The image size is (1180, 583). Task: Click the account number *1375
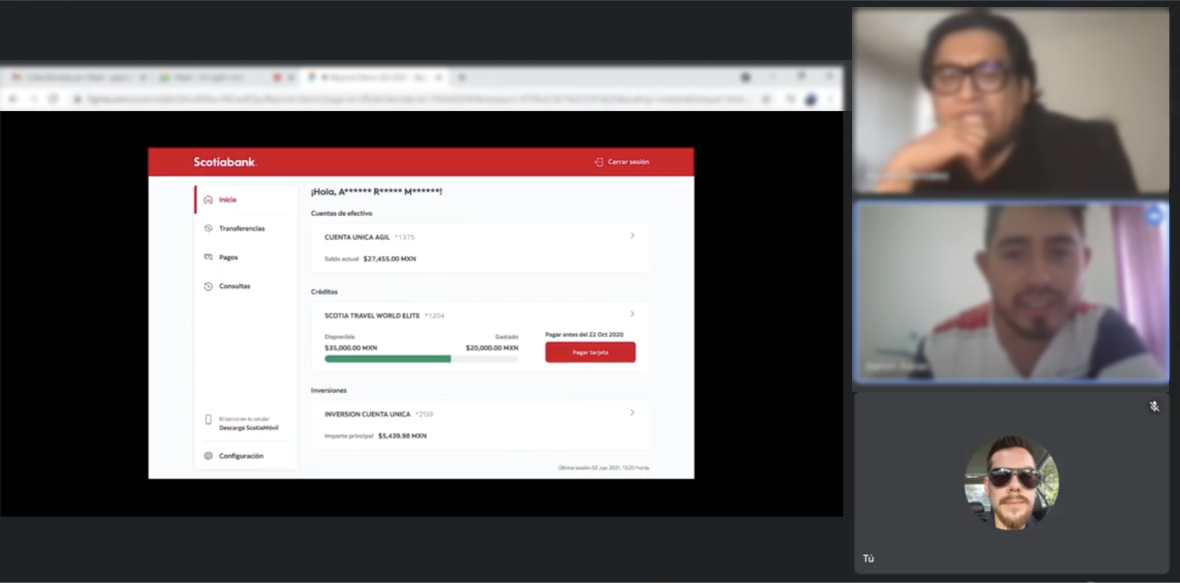(405, 237)
